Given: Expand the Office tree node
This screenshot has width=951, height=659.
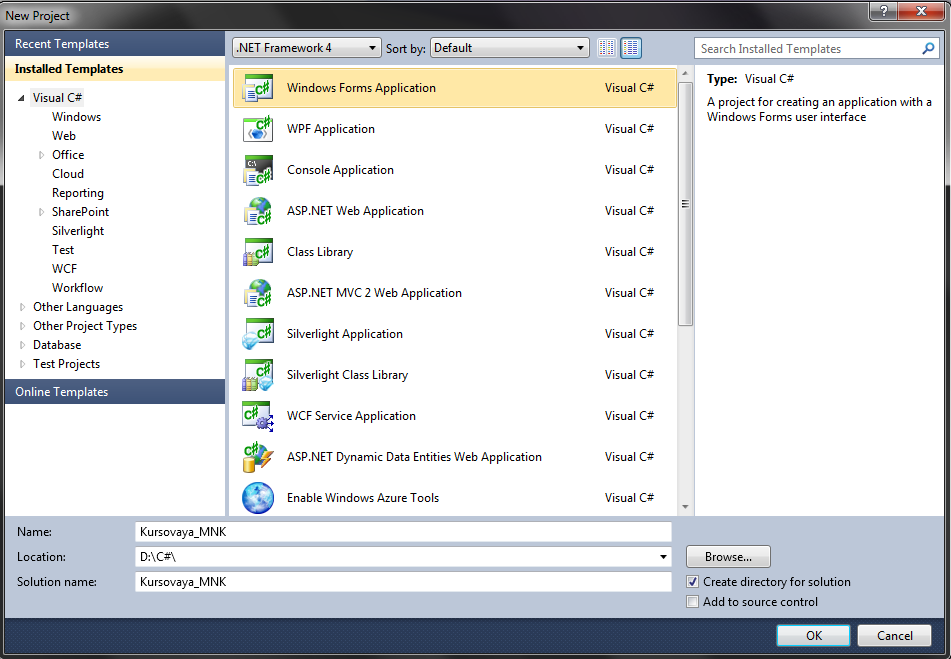Looking at the screenshot, I should pyautogui.click(x=41, y=155).
